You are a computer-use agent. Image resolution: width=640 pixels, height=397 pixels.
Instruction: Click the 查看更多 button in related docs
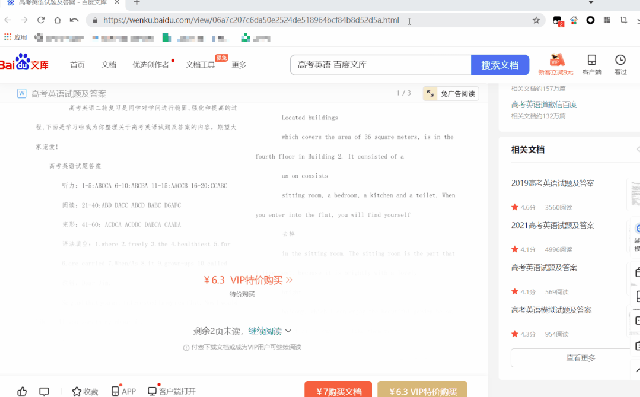[580, 358]
